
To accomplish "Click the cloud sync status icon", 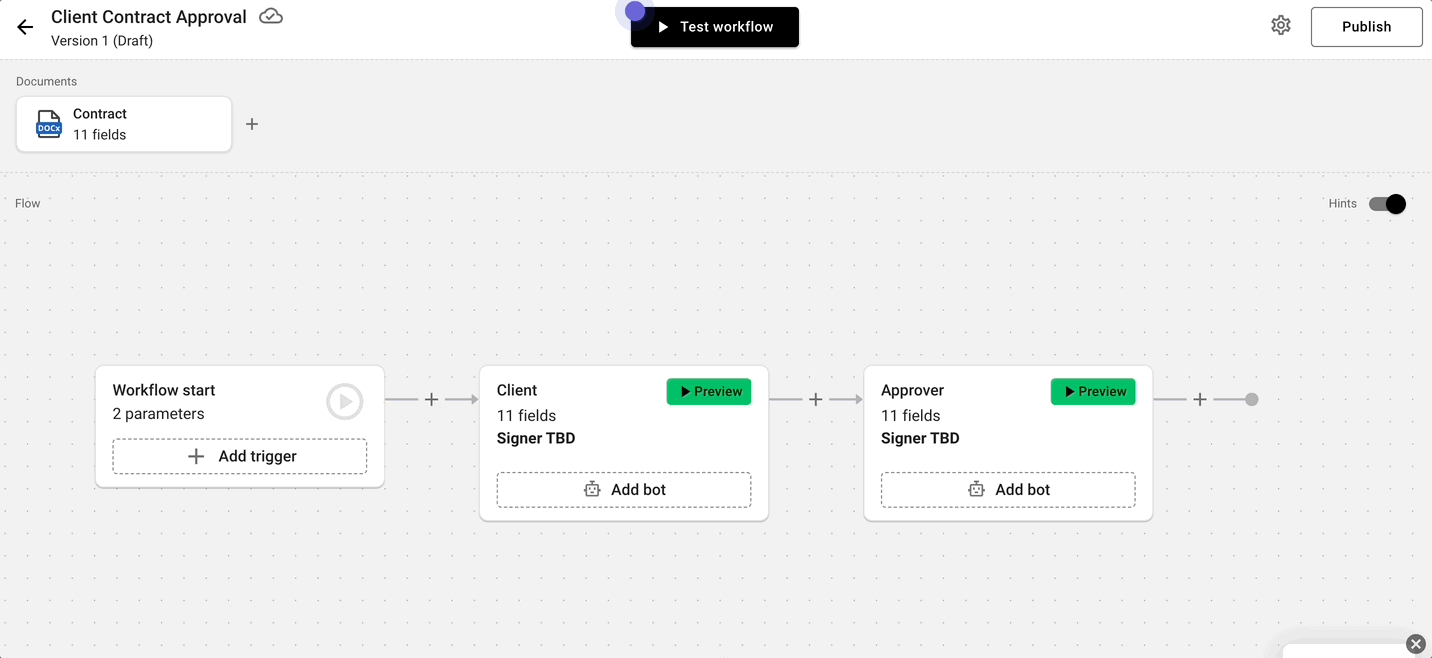I will [271, 16].
